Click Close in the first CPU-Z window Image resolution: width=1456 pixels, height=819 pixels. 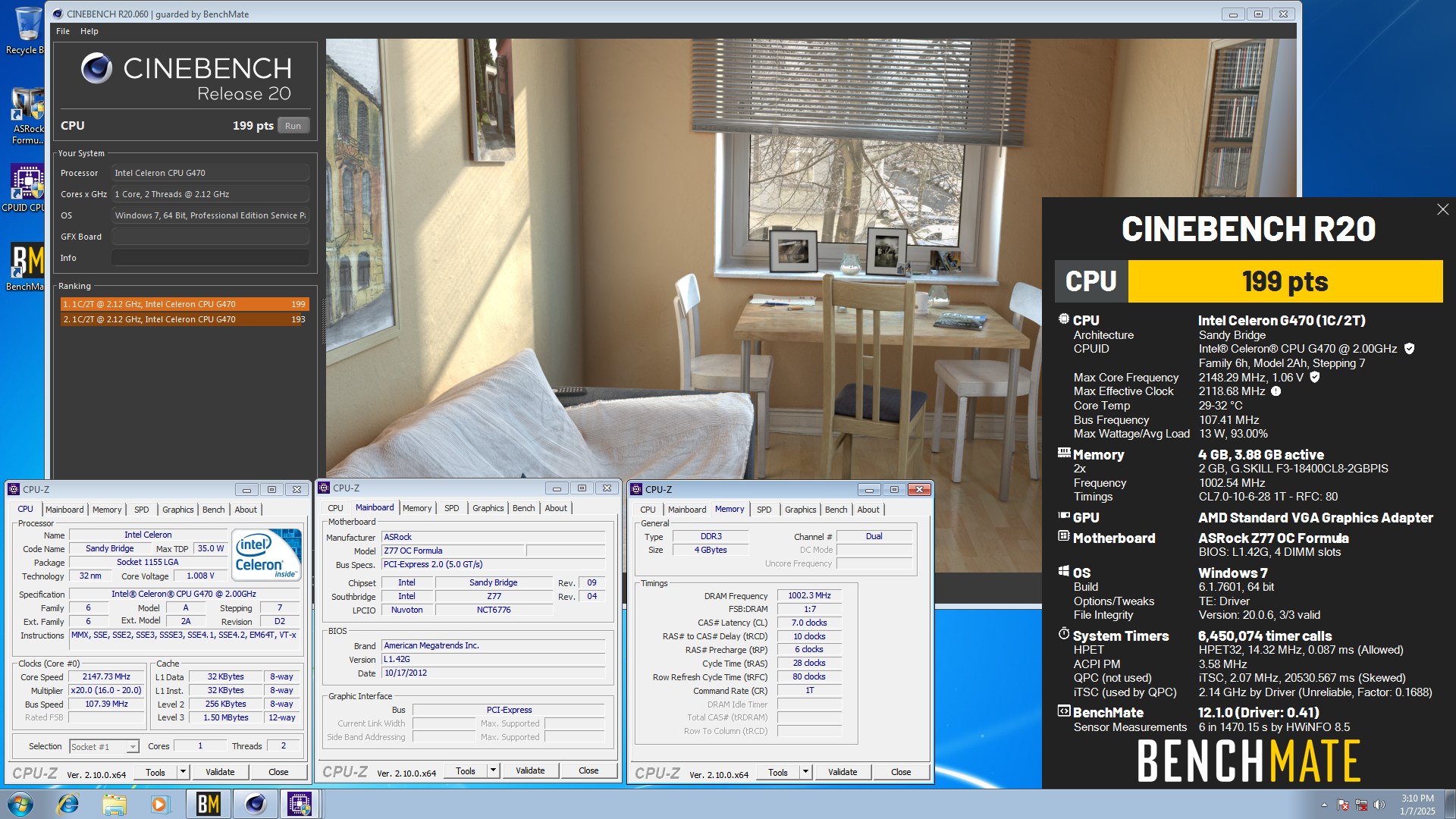click(278, 772)
